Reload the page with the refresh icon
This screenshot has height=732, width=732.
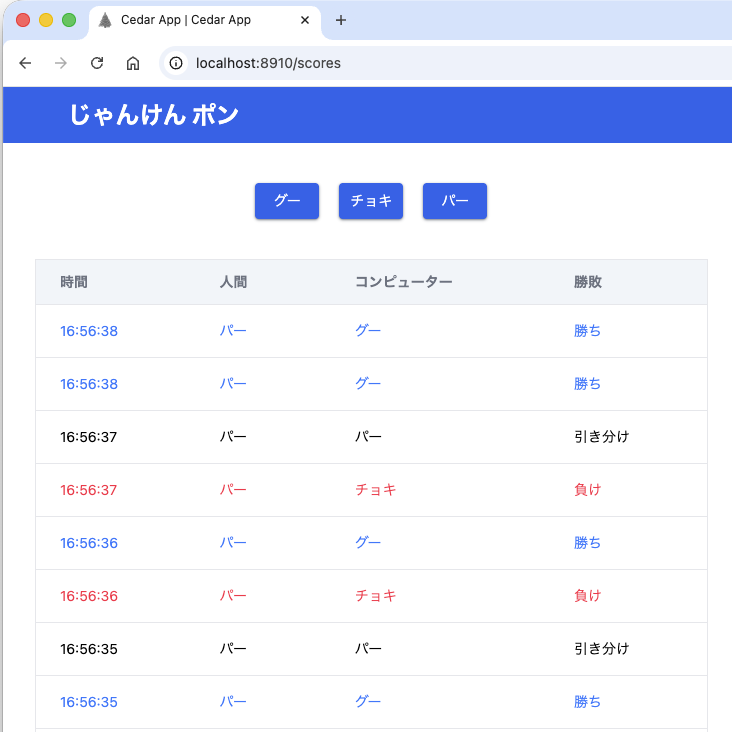[x=97, y=63]
